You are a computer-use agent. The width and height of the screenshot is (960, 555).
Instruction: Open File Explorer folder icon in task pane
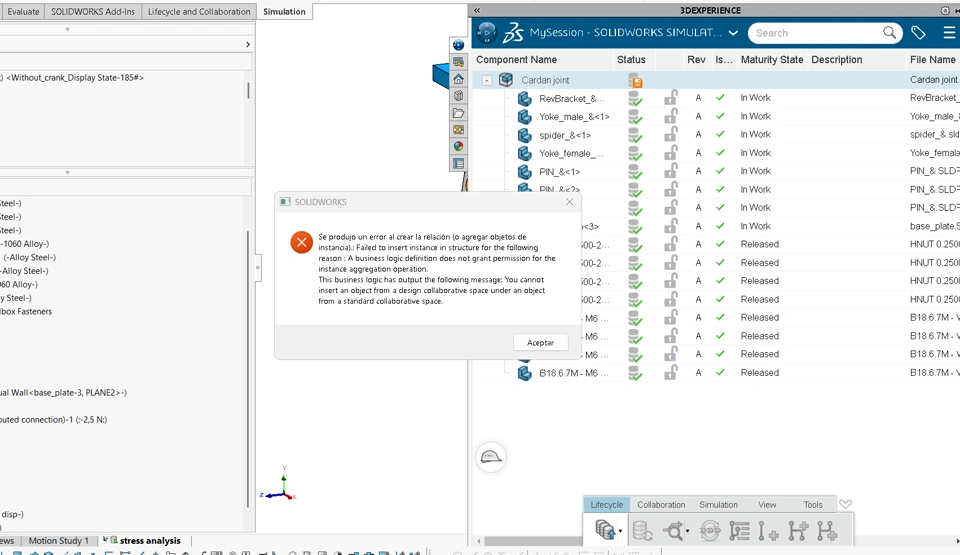coord(458,113)
